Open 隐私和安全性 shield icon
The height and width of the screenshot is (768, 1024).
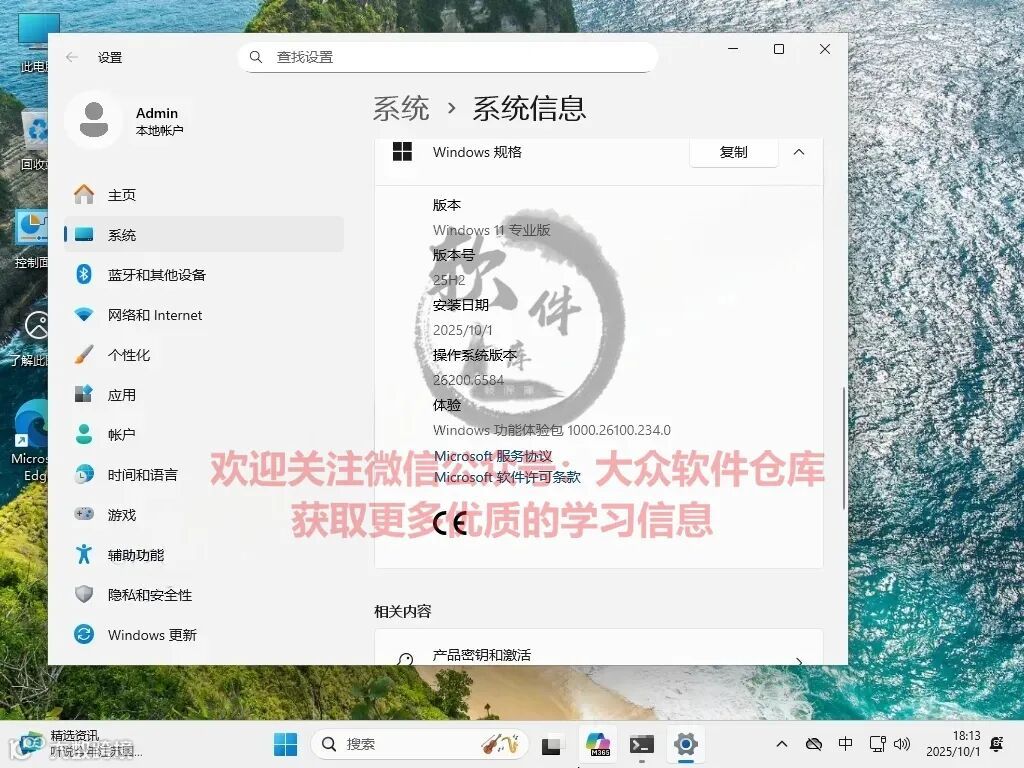click(84, 594)
